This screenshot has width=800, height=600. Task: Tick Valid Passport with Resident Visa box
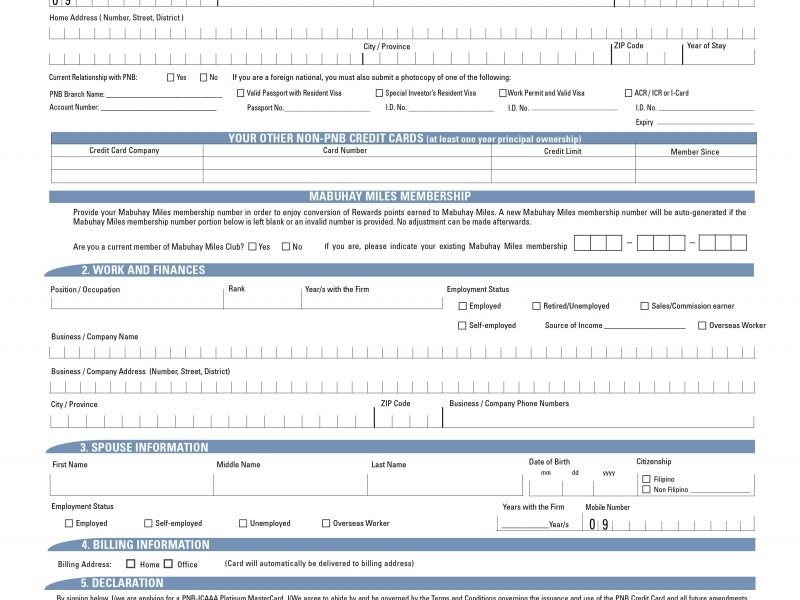tap(240, 93)
